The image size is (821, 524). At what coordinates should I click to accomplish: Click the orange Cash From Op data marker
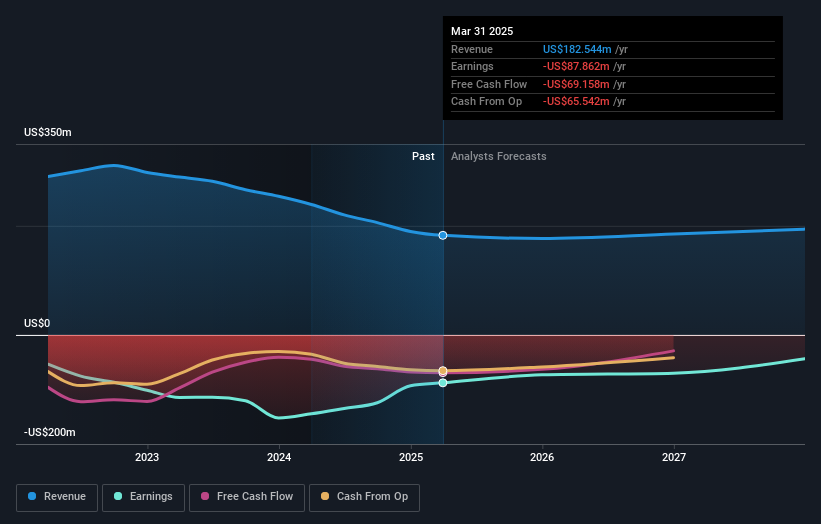(443, 371)
